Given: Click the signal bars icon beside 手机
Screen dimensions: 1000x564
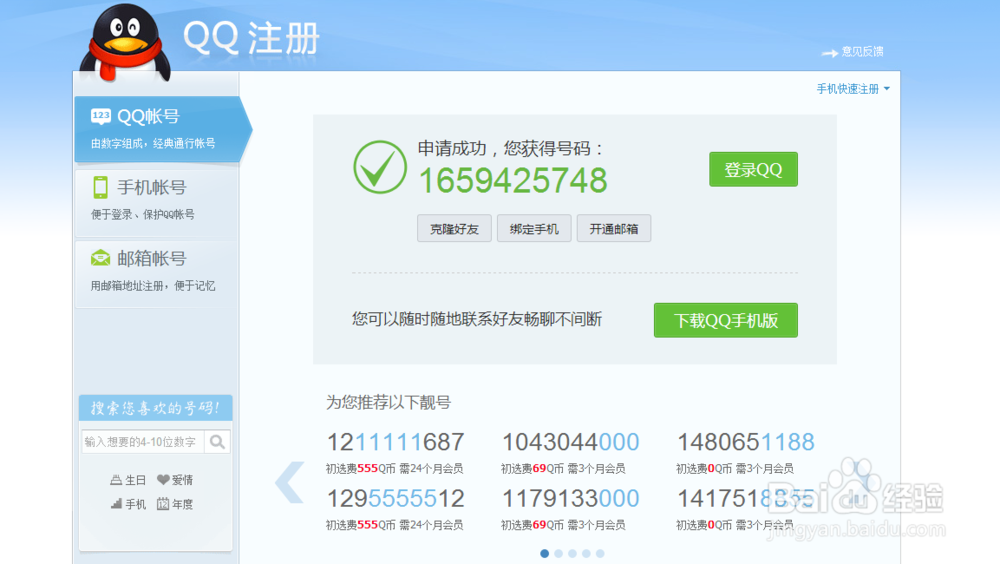Looking at the screenshot, I should pos(116,504).
